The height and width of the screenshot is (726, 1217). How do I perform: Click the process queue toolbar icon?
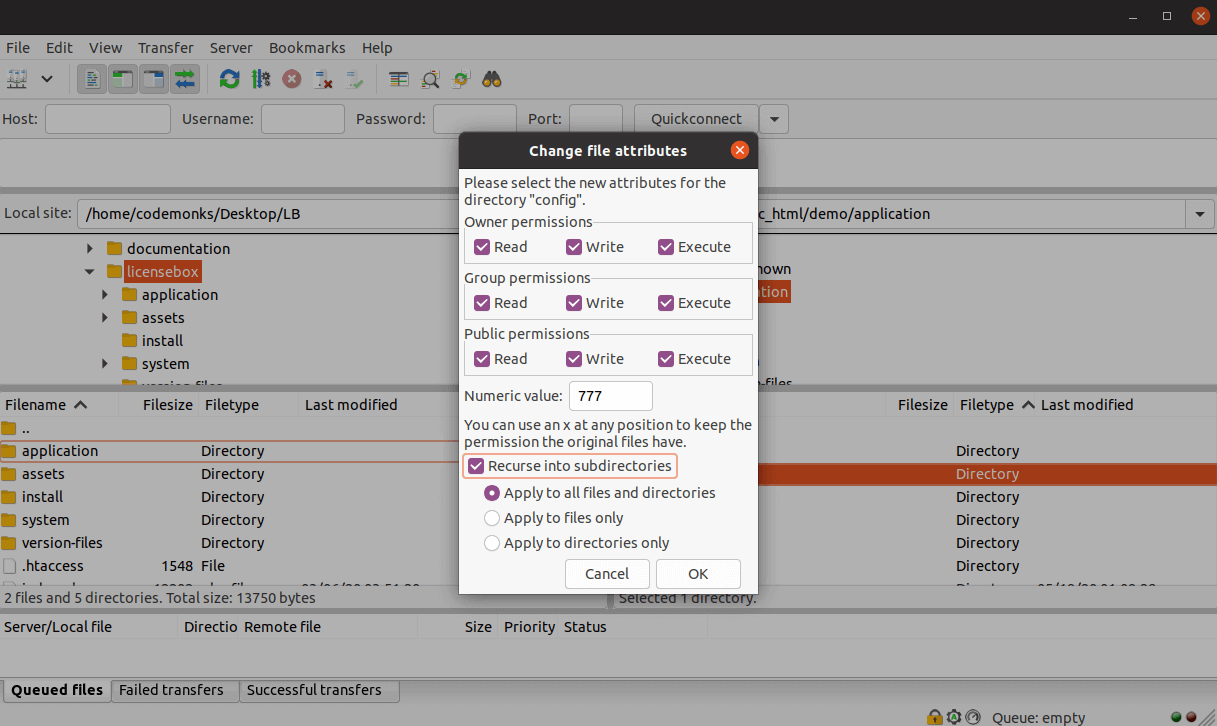(x=261, y=78)
